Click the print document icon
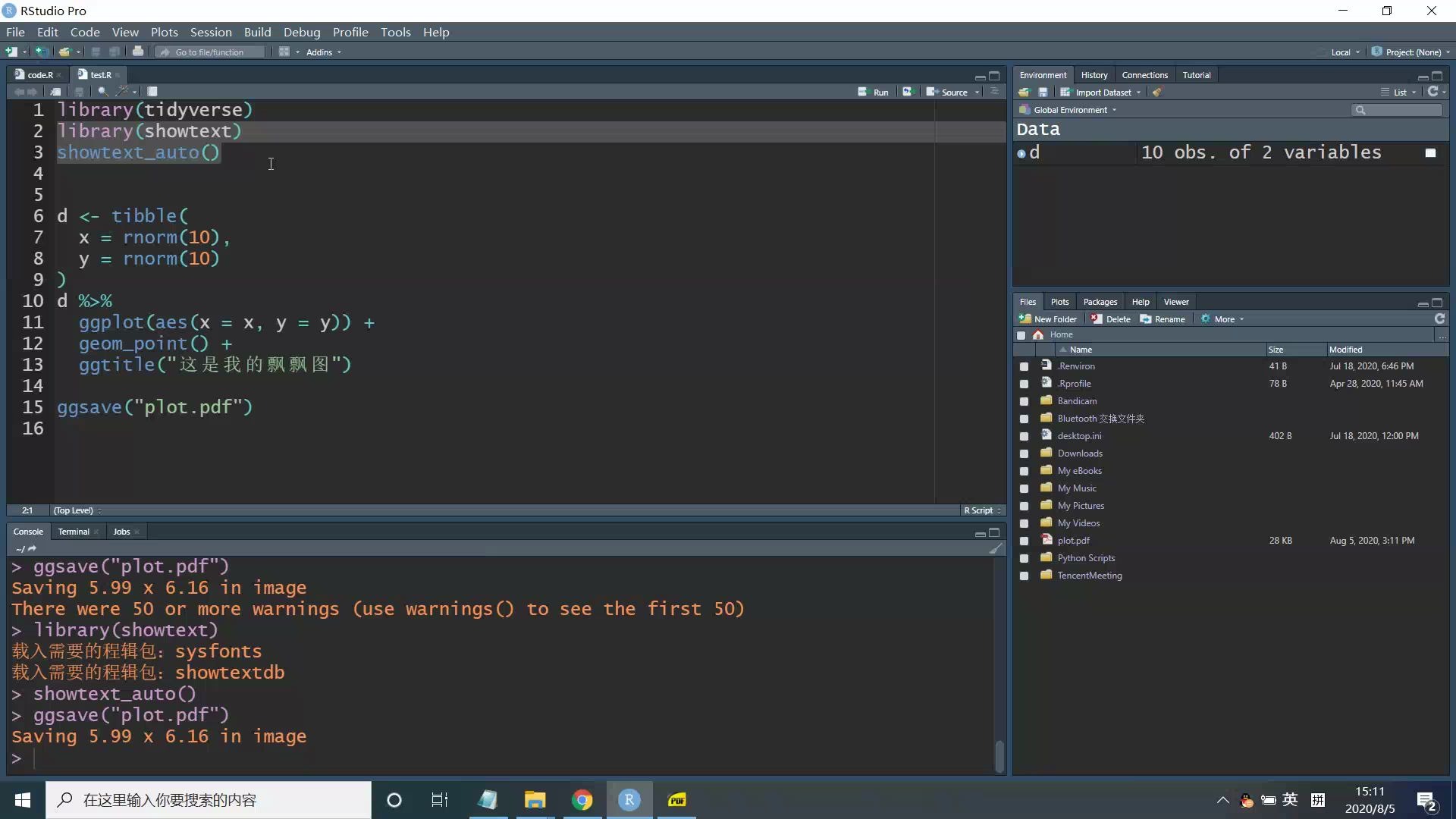This screenshot has width=1456, height=819. [138, 52]
